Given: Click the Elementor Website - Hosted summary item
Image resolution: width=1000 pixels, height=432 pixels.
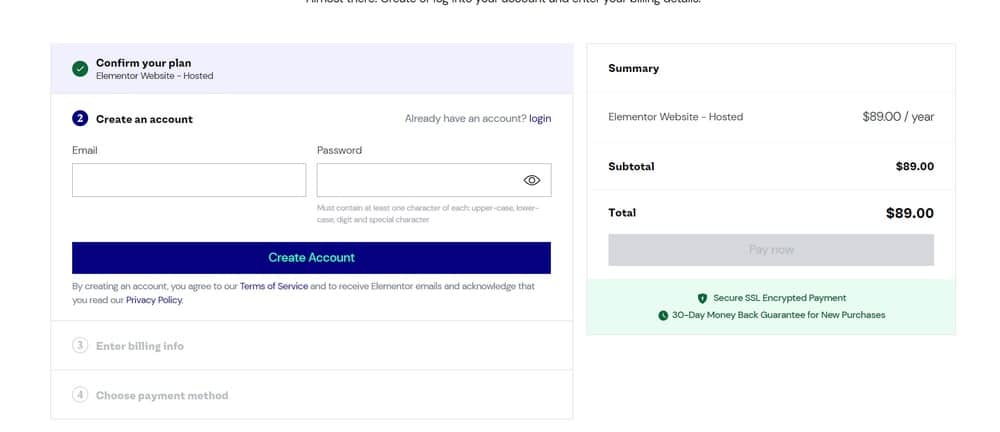Looking at the screenshot, I should click(675, 117).
